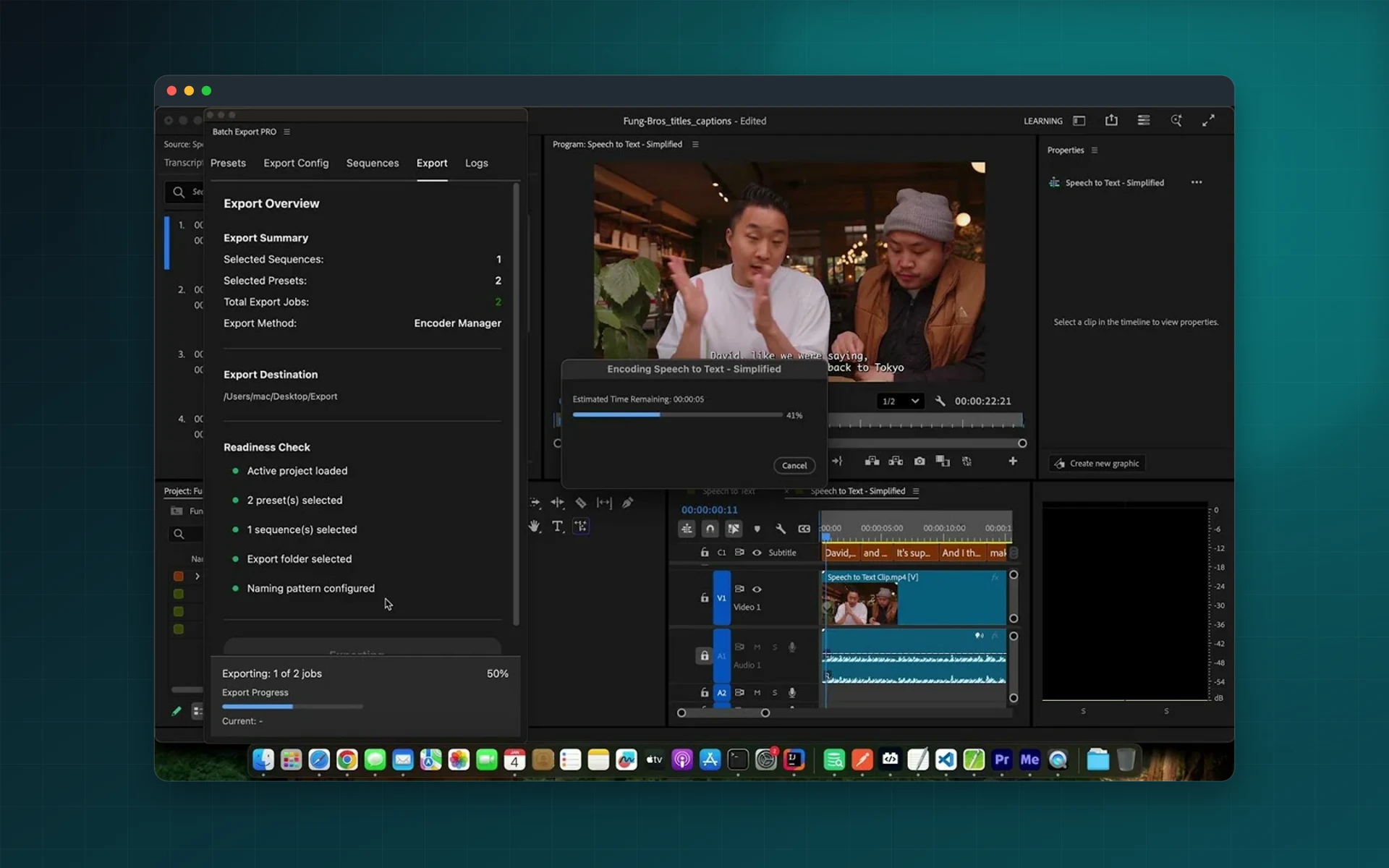
Task: Click the closed captions CC icon in timeline
Action: 804,529
